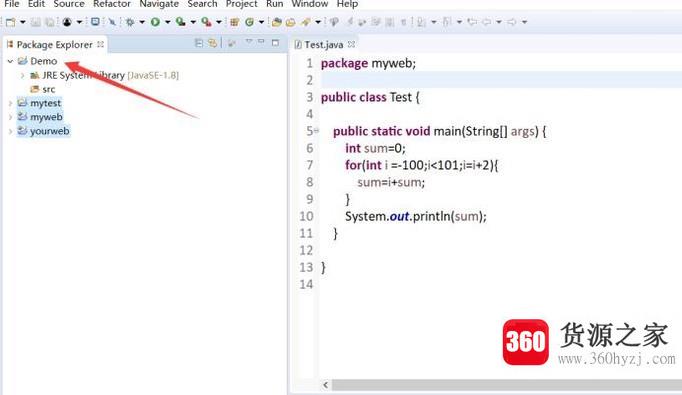Image resolution: width=682 pixels, height=395 pixels.
Task: Expand the yourweb project node
Action: 10,131
